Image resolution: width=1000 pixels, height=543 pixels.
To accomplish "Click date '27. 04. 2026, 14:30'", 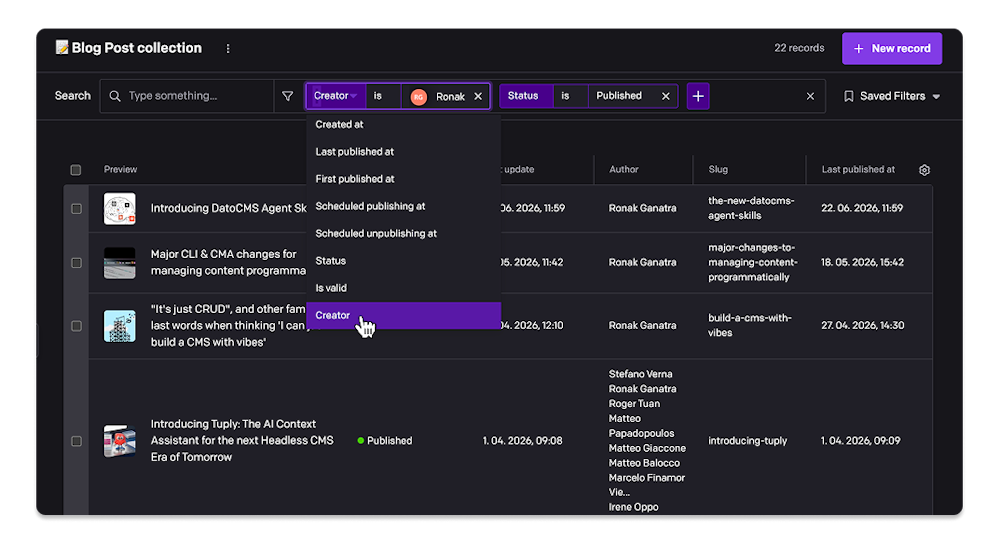I will (x=862, y=325).
